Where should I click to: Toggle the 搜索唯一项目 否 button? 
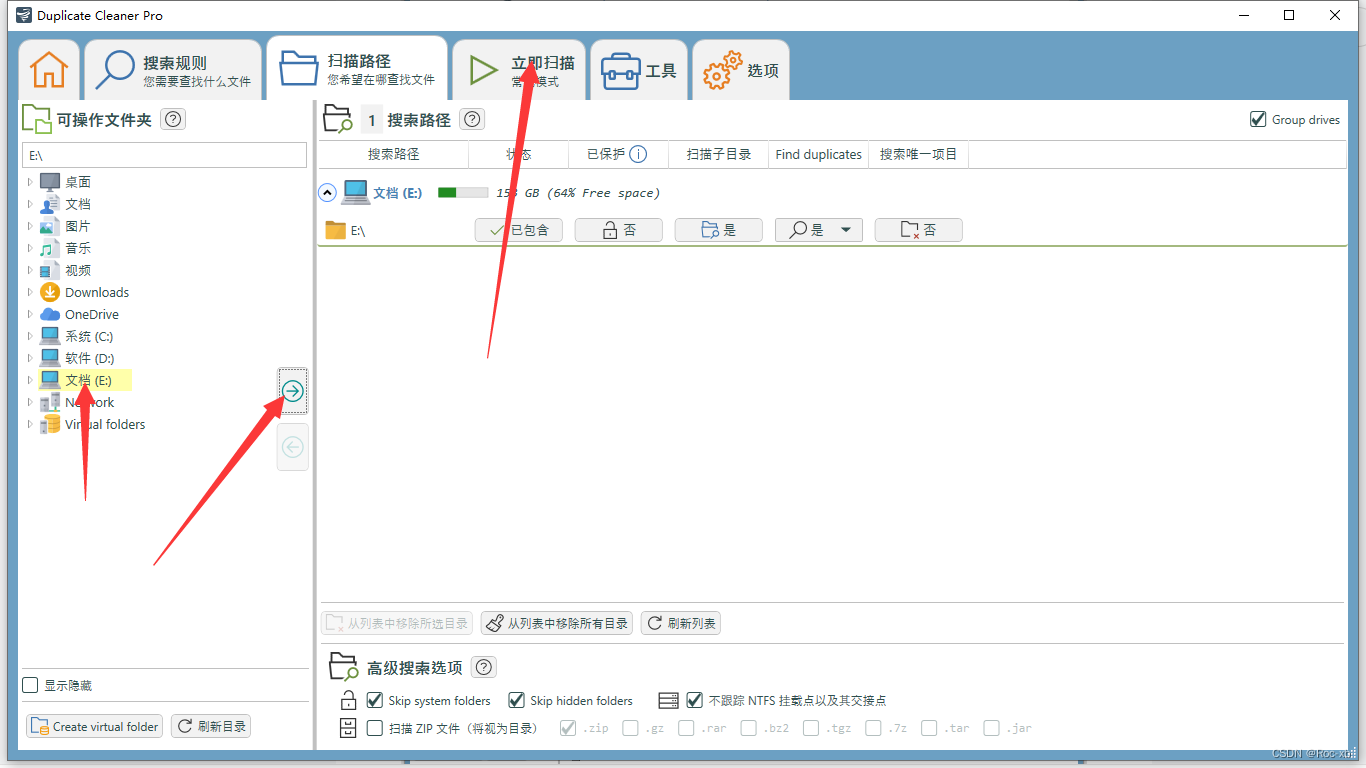[918, 230]
